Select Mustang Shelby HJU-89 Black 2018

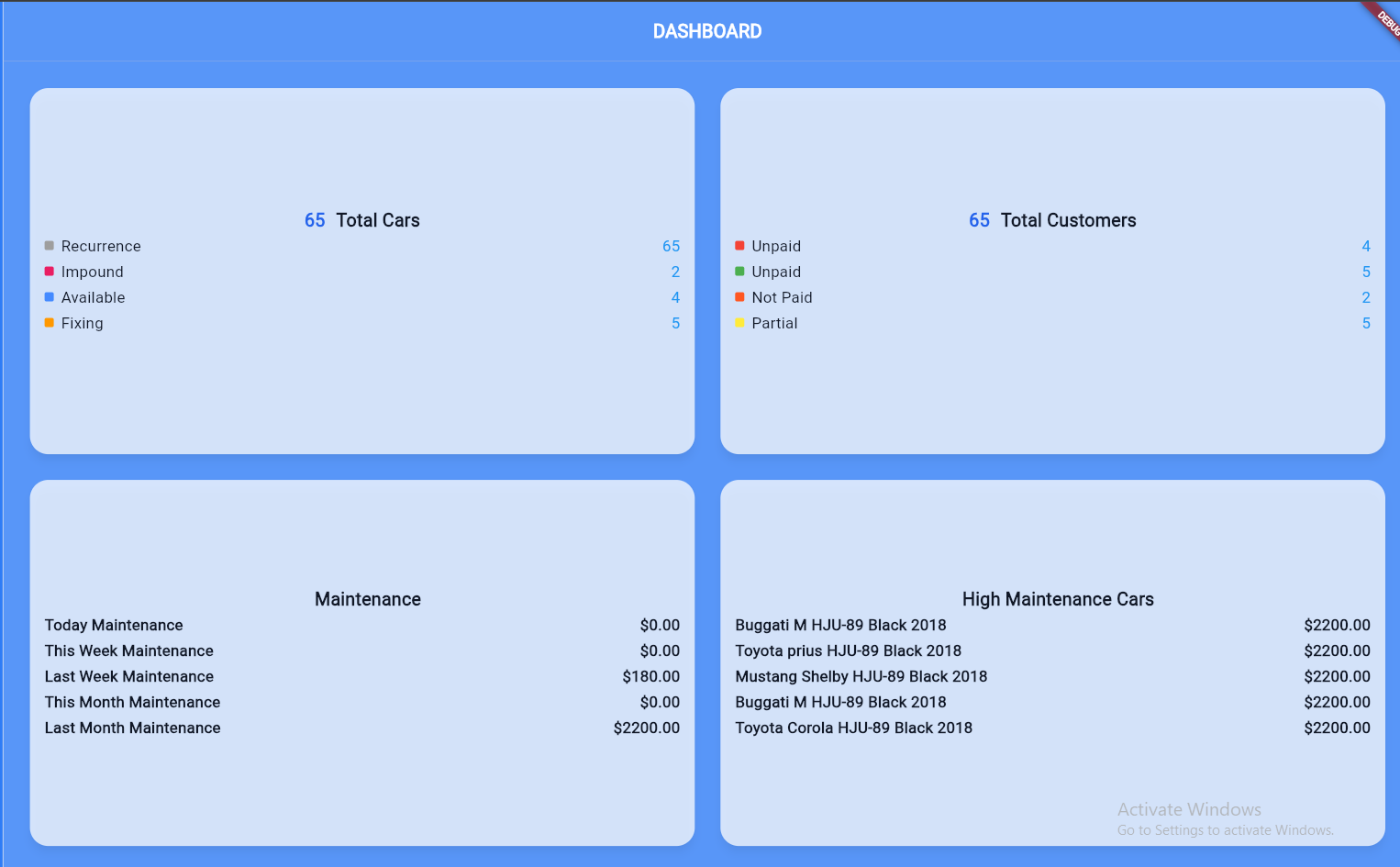point(861,676)
